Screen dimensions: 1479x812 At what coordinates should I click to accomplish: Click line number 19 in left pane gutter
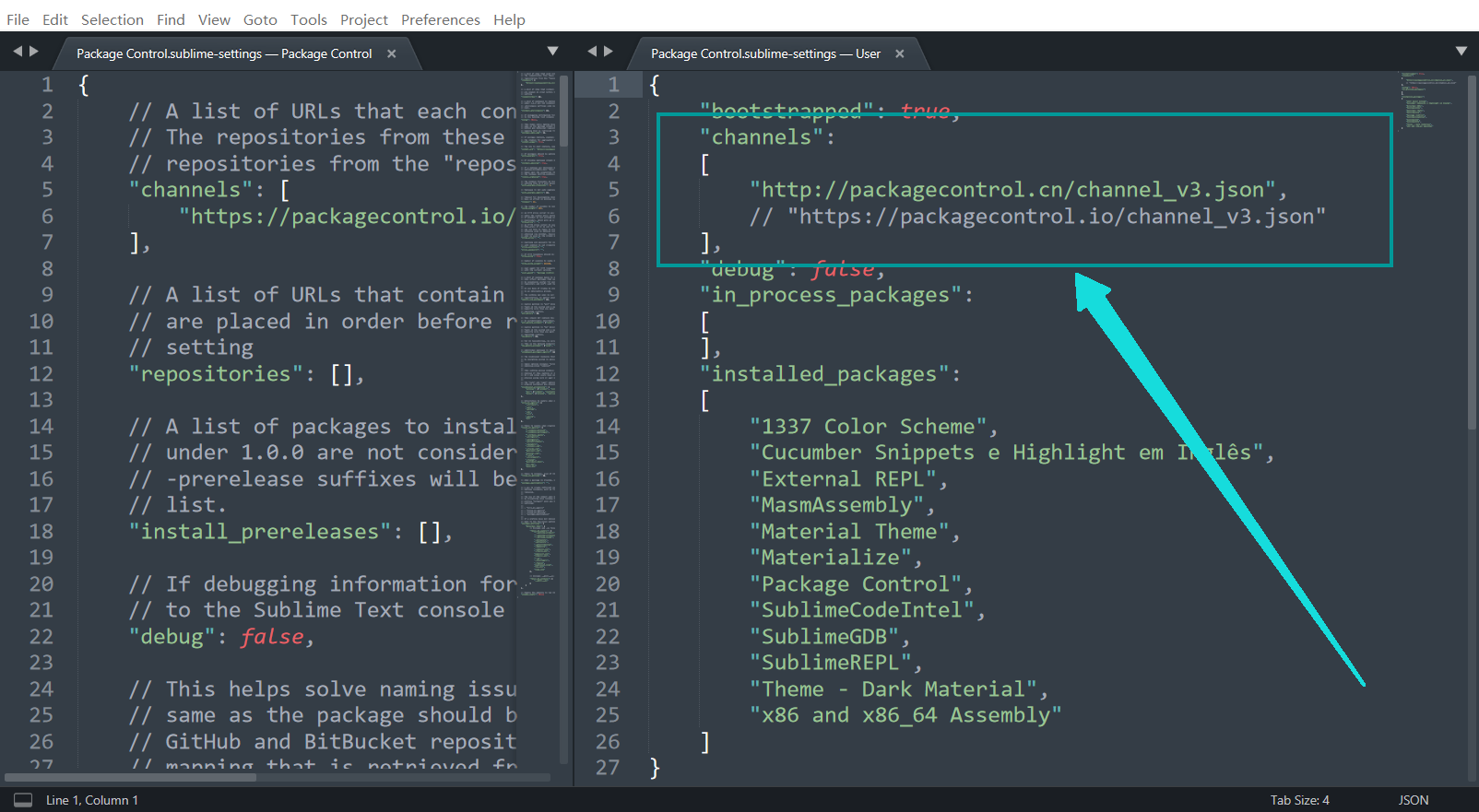coord(41,558)
